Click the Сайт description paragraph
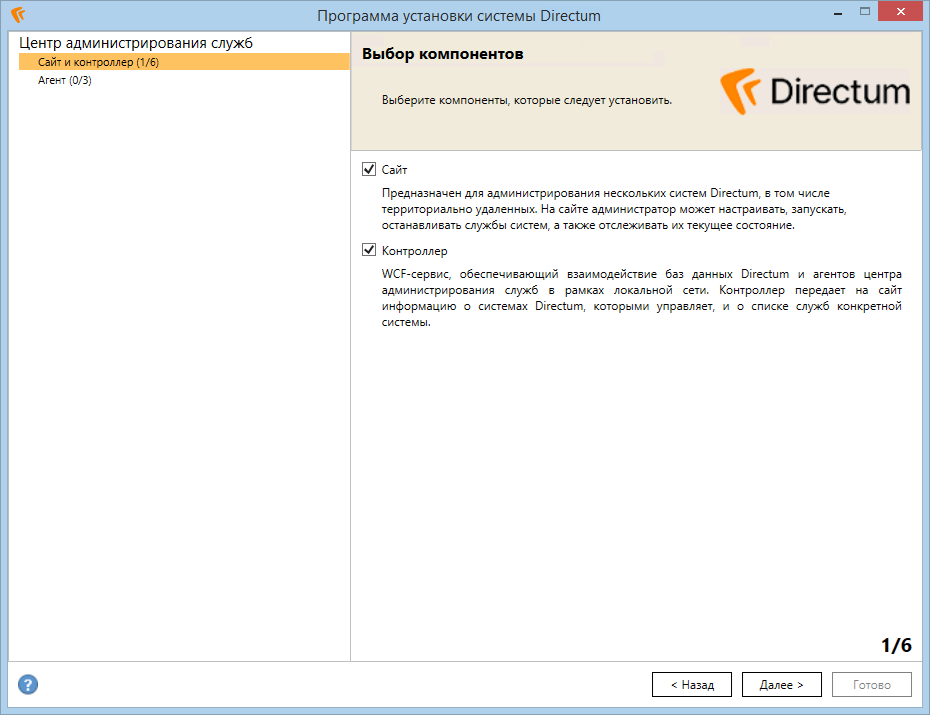The width and height of the screenshot is (930, 715). (x=614, y=209)
